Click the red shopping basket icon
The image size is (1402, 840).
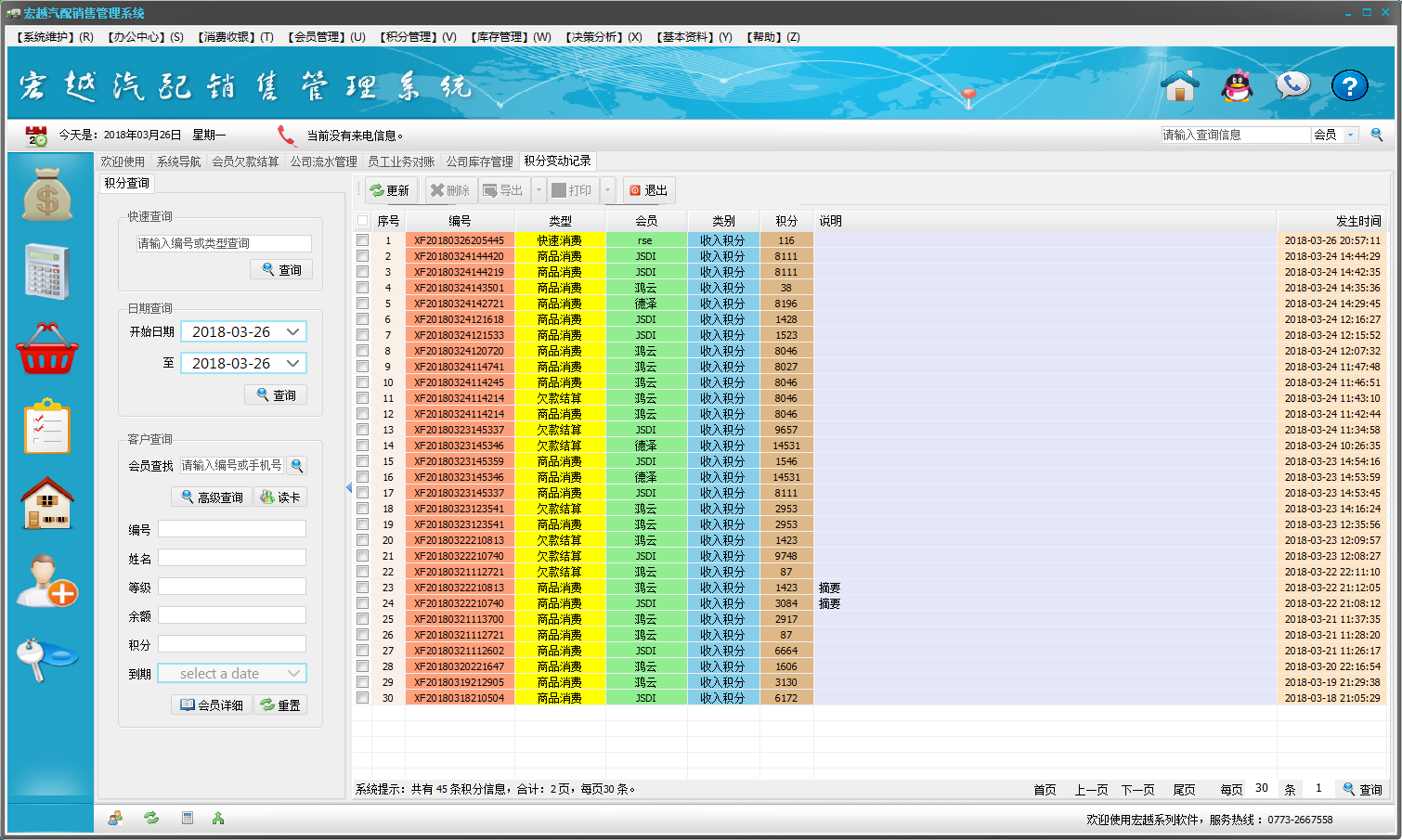coord(47,349)
